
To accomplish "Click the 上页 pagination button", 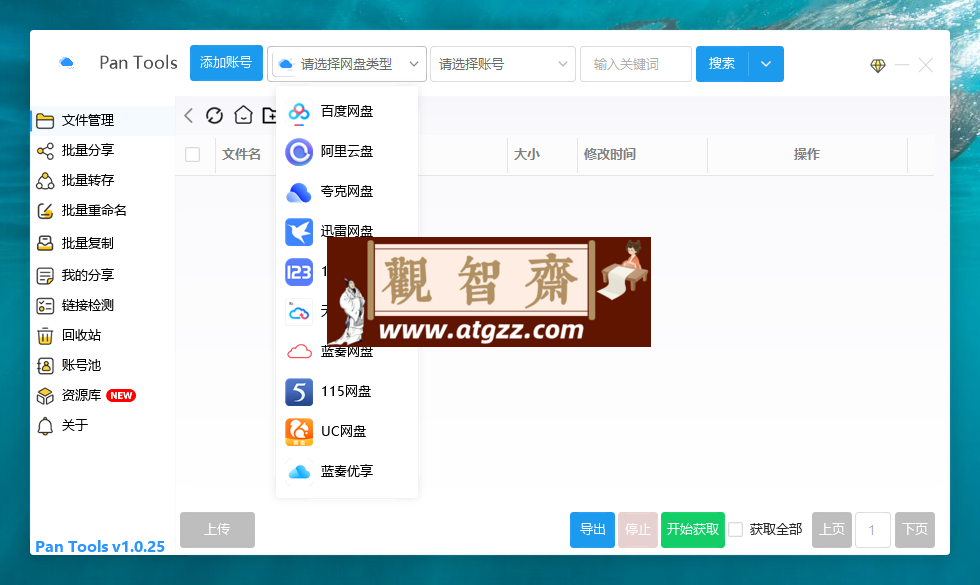I will click(831, 530).
